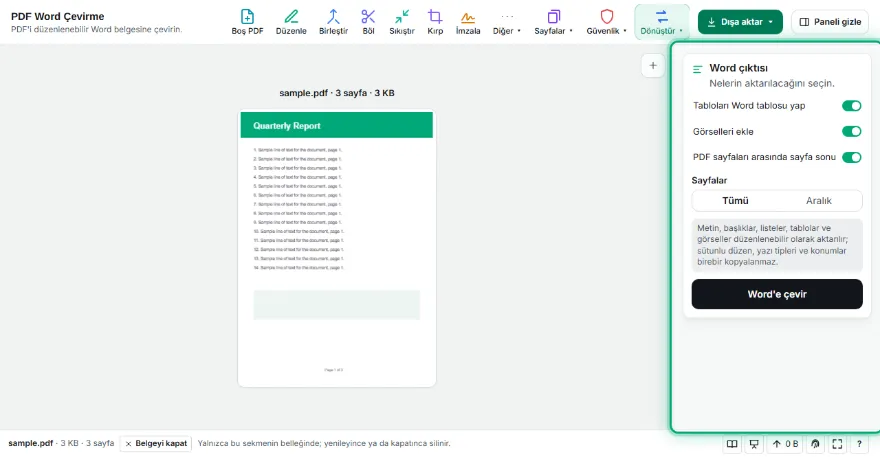Viewport: 880px width, 457px height.
Task: Open the Dışa aktar export dropdown
Action: pos(740,22)
